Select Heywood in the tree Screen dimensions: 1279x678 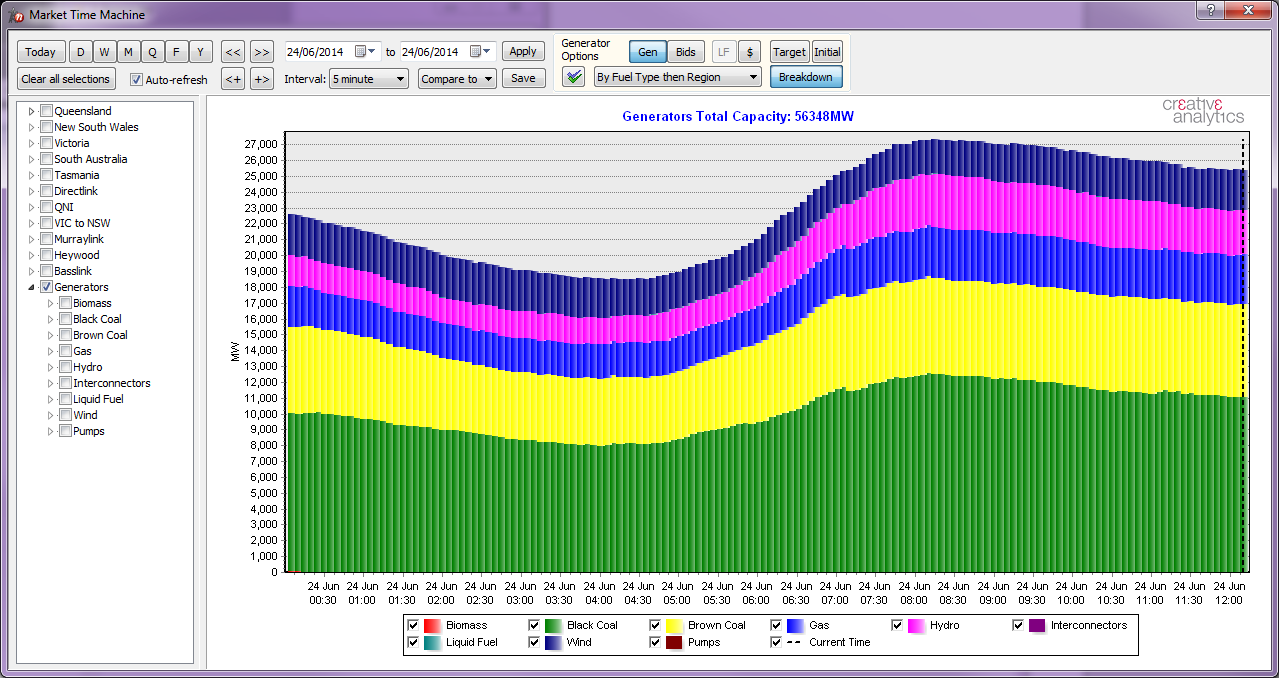pos(77,255)
